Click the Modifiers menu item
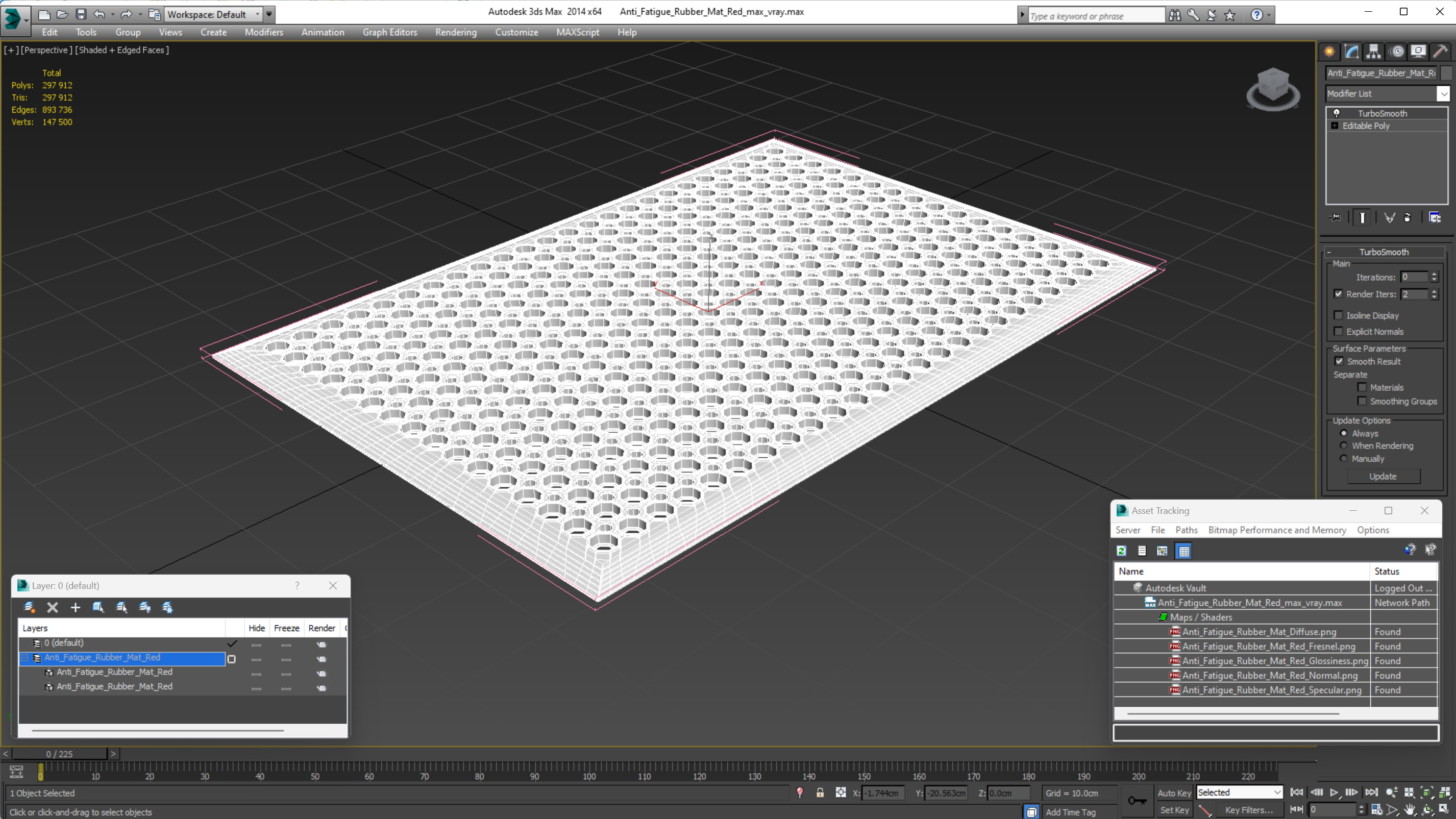 (264, 31)
